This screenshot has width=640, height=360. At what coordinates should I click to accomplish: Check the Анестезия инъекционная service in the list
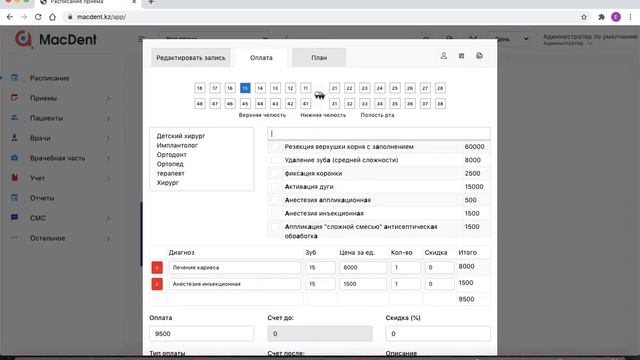[276, 213]
